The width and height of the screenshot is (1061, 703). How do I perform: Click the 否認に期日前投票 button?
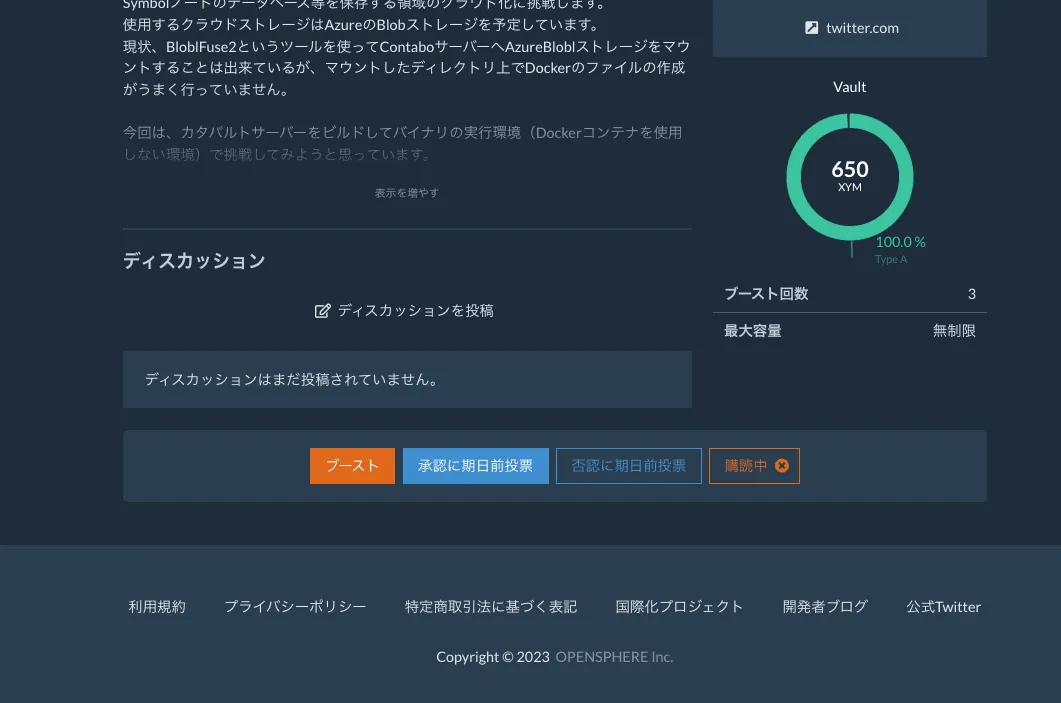tap(628, 466)
